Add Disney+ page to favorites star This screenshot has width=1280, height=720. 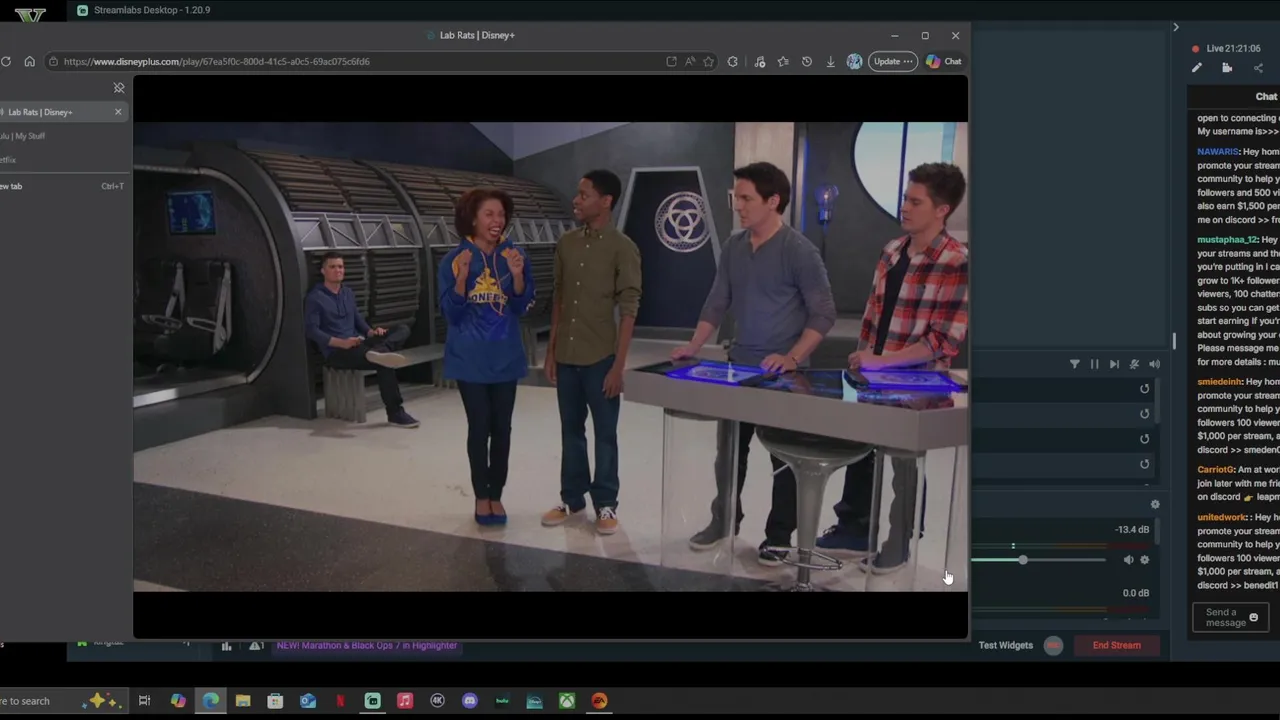coord(708,61)
